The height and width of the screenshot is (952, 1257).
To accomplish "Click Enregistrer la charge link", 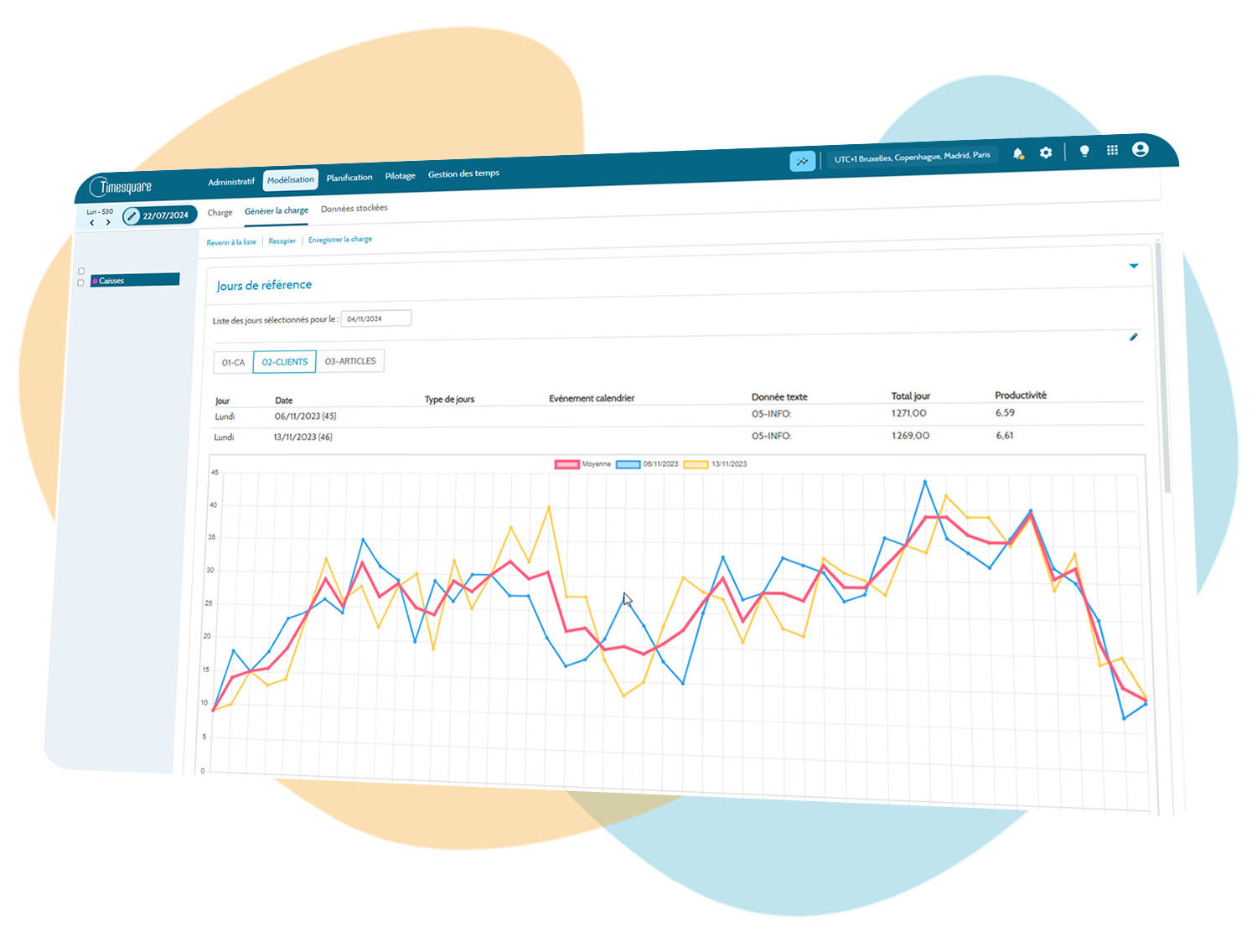I will (340, 240).
